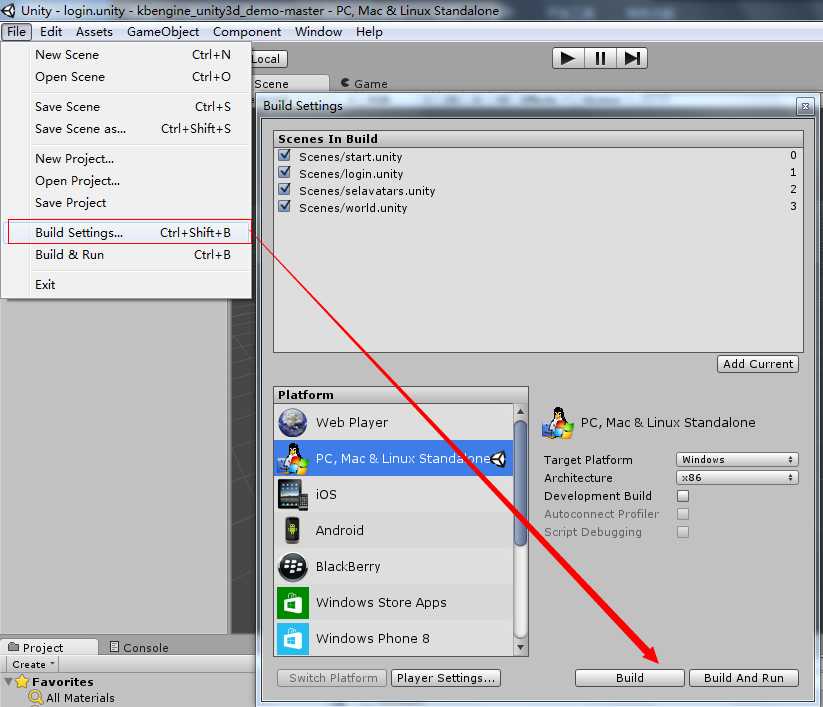
Task: Click the Unity logo on selected platform row
Action: click(498, 459)
